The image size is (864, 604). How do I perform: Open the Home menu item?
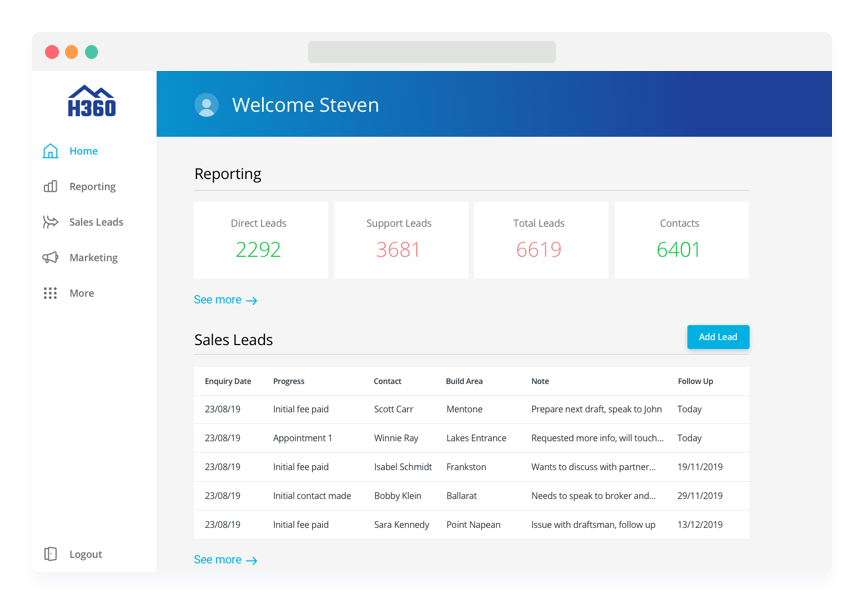pos(83,151)
